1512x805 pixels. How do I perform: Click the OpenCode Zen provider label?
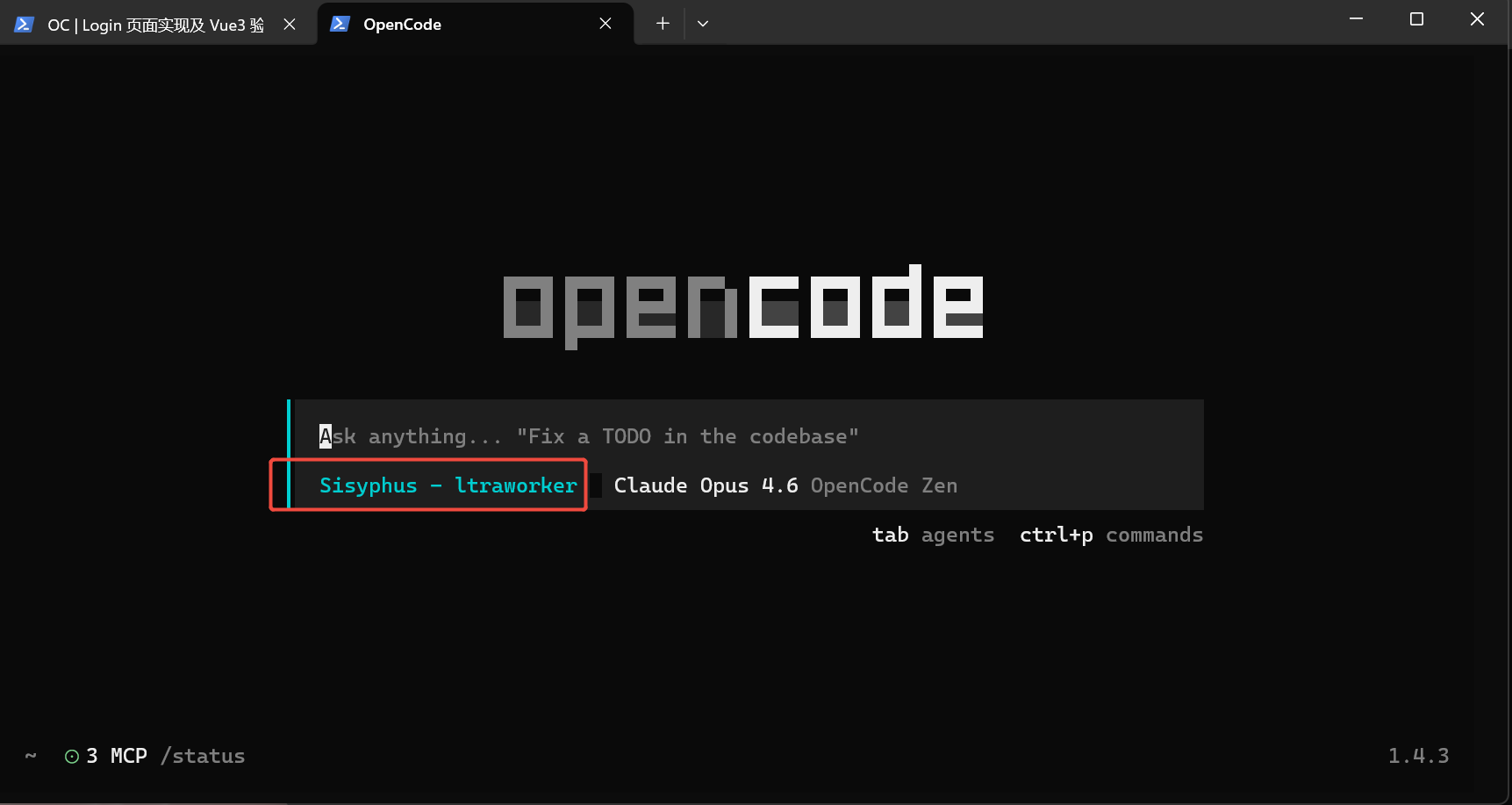pyautogui.click(x=884, y=485)
